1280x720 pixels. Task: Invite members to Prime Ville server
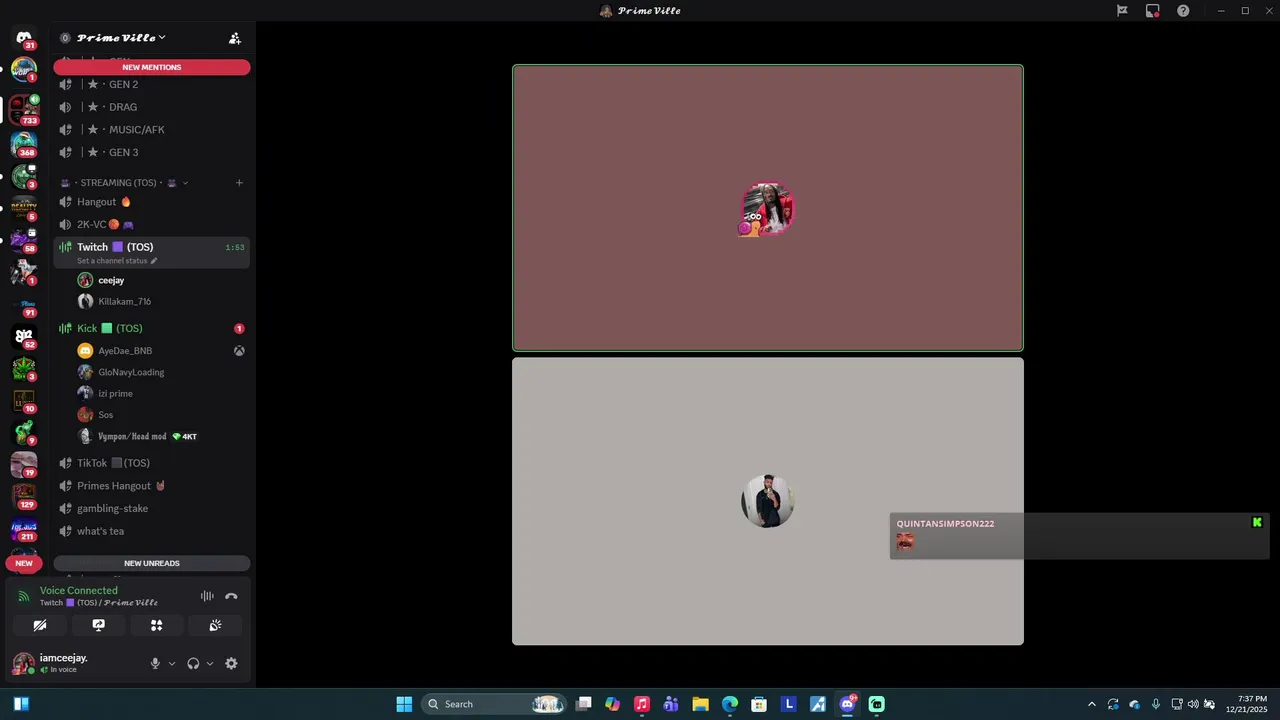pyautogui.click(x=235, y=38)
